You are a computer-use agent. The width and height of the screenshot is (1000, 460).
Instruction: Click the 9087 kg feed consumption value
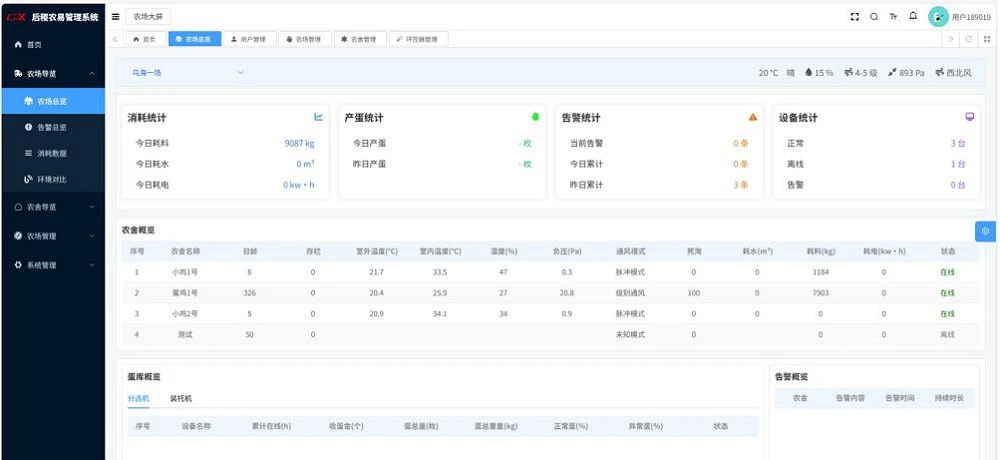click(299, 144)
